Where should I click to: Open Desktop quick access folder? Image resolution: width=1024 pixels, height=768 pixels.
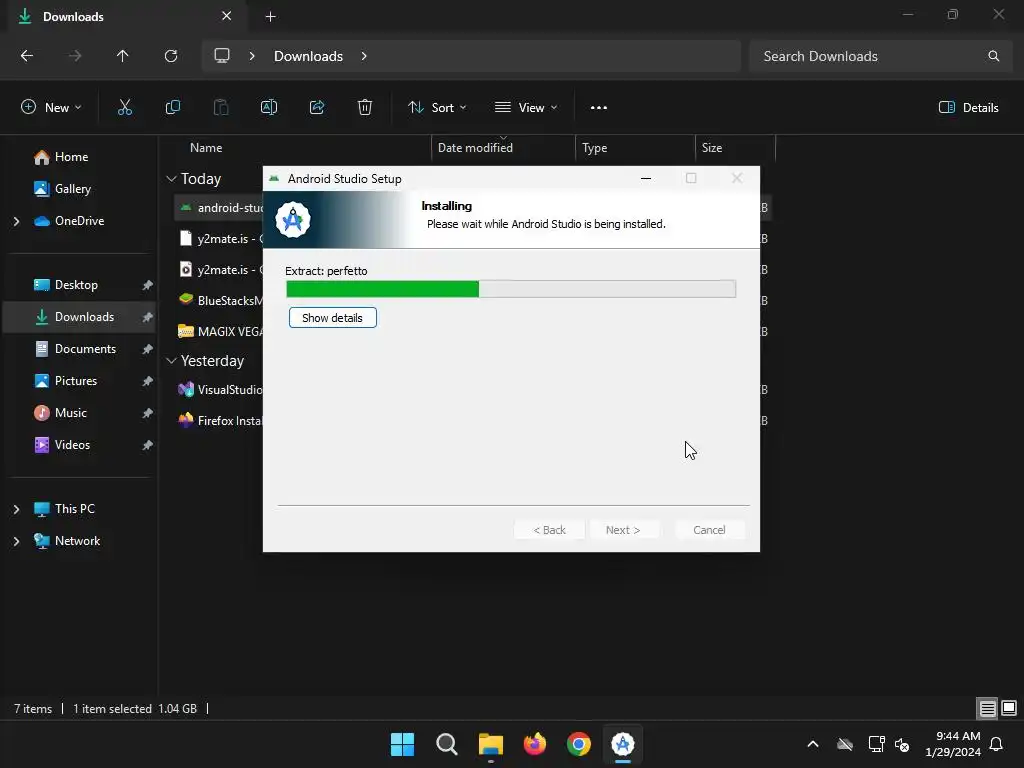click(78, 285)
